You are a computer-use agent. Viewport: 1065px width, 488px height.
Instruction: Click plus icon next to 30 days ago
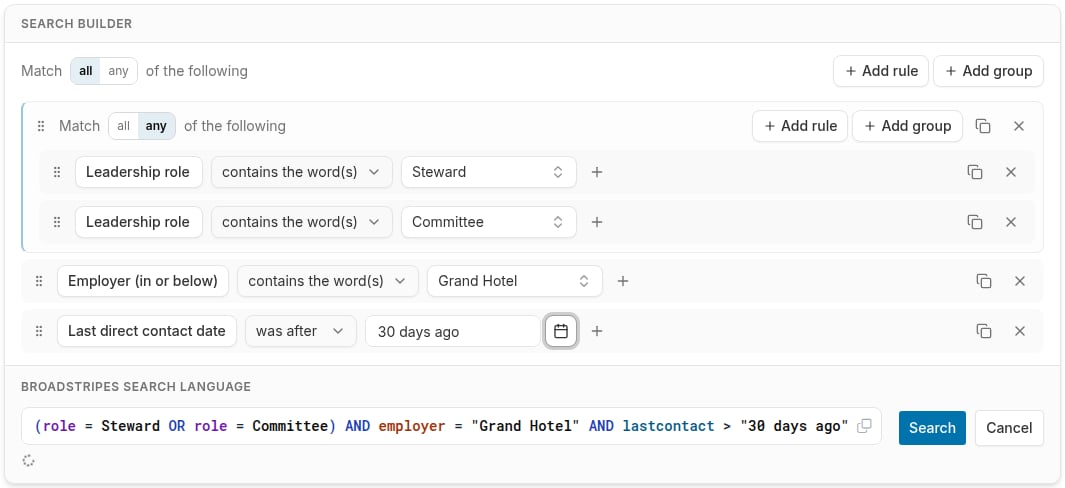[597, 331]
